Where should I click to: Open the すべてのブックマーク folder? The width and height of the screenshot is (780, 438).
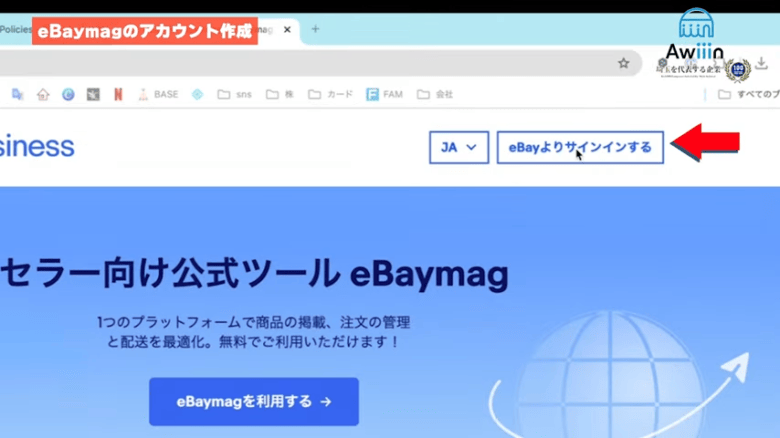(x=746, y=95)
